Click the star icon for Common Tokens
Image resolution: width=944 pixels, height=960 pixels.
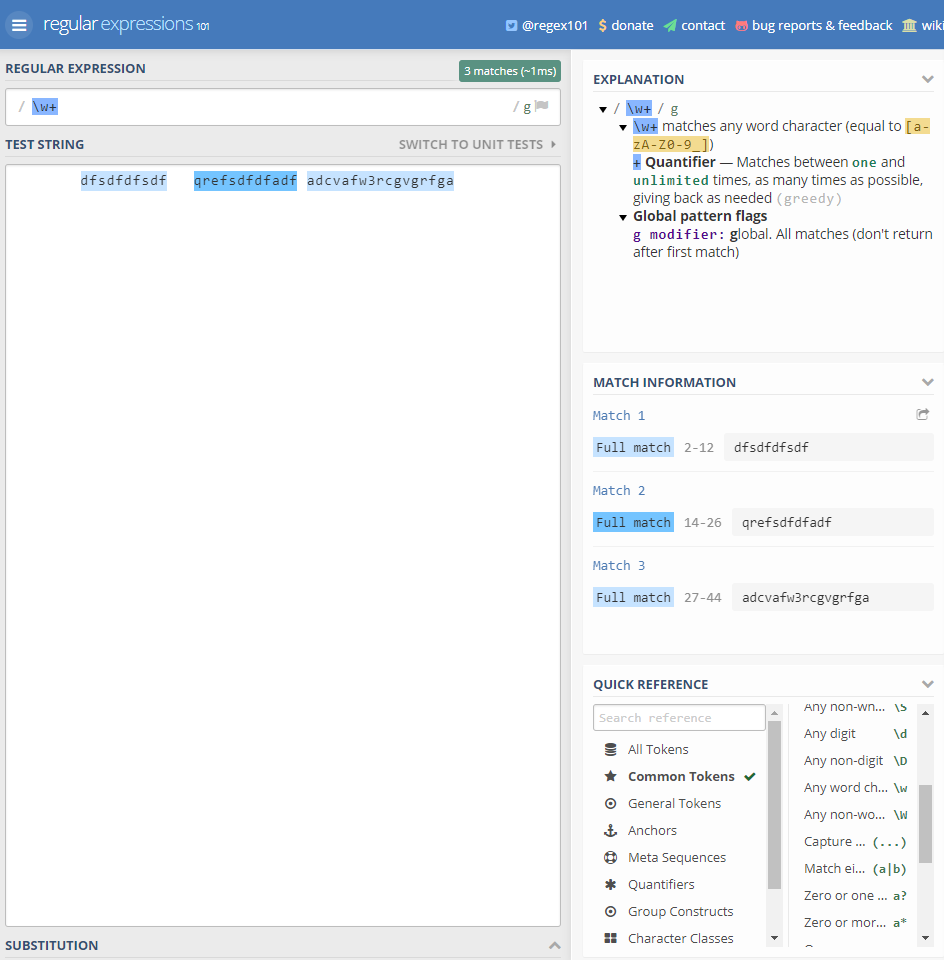coord(610,776)
